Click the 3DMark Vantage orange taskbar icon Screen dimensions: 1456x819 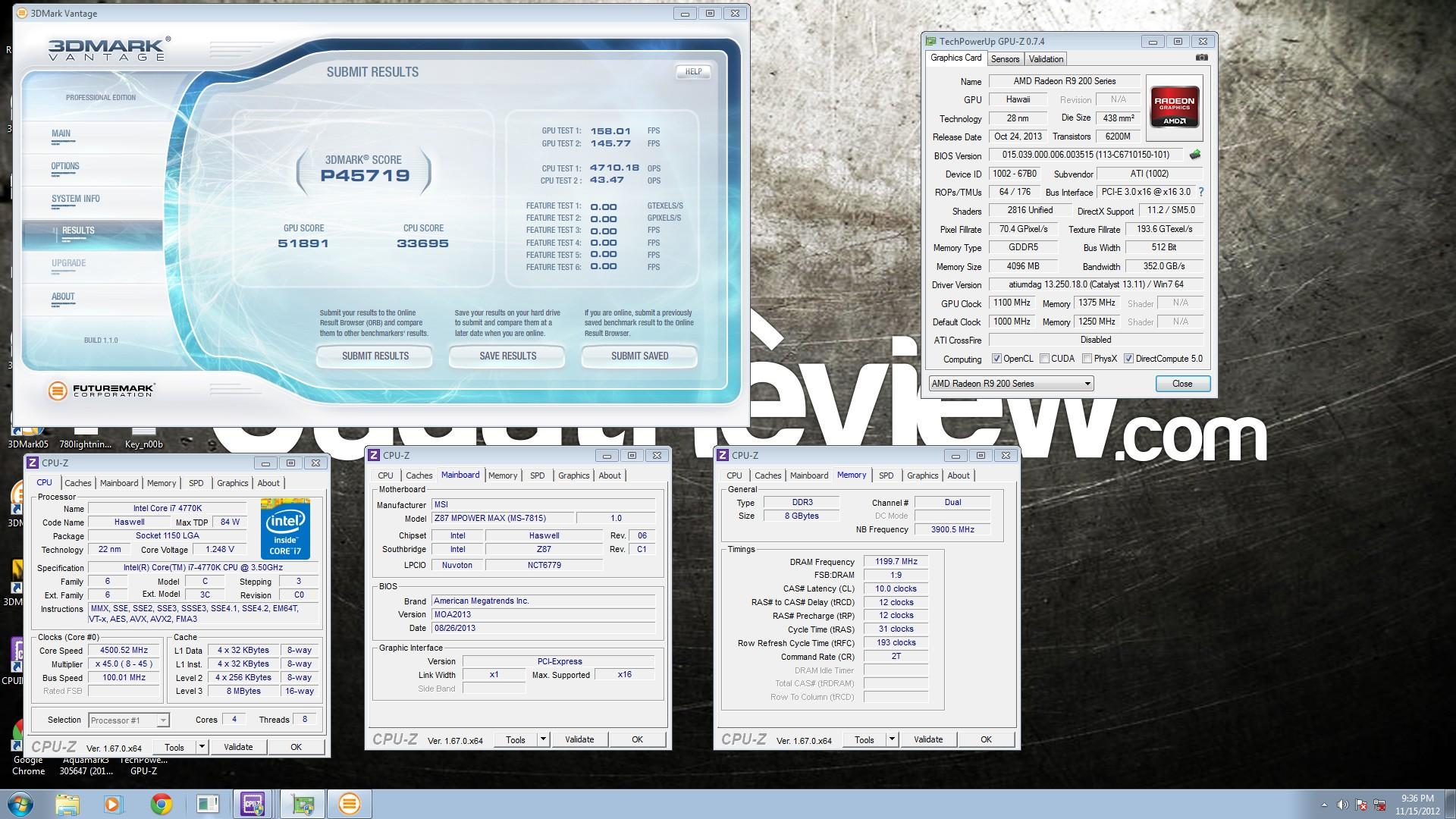coord(350,804)
